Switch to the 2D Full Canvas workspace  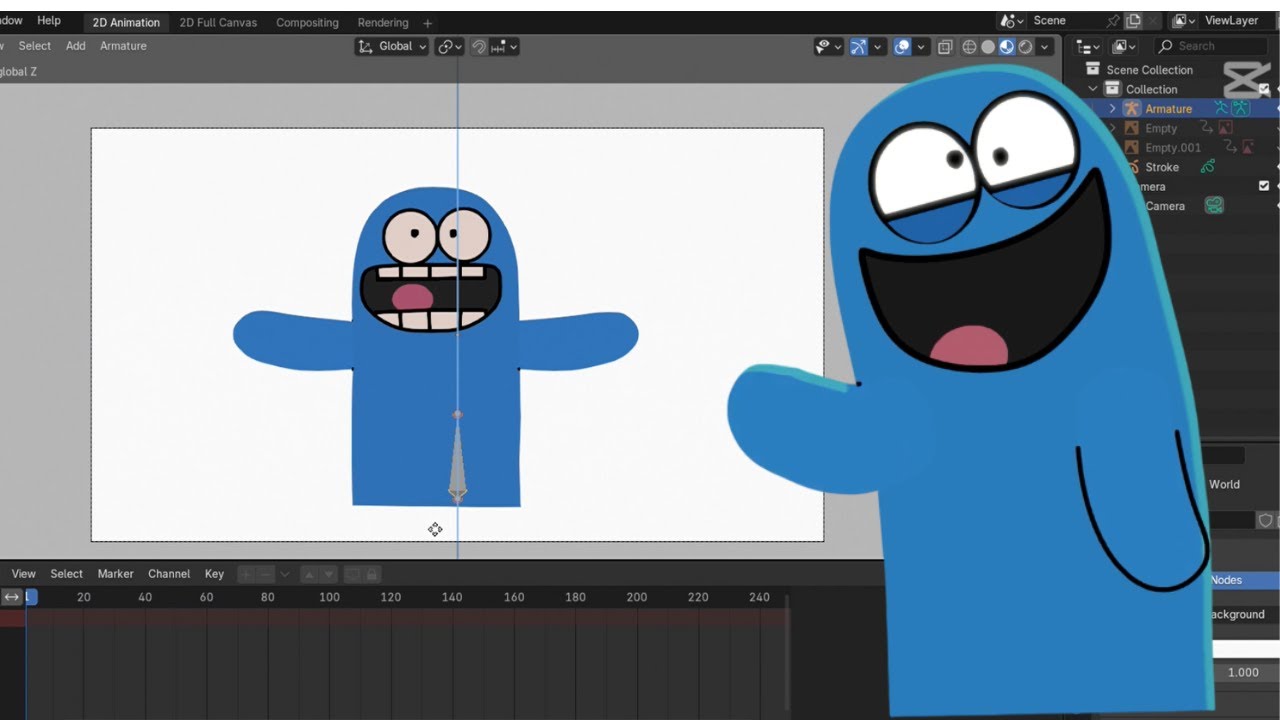(x=218, y=22)
